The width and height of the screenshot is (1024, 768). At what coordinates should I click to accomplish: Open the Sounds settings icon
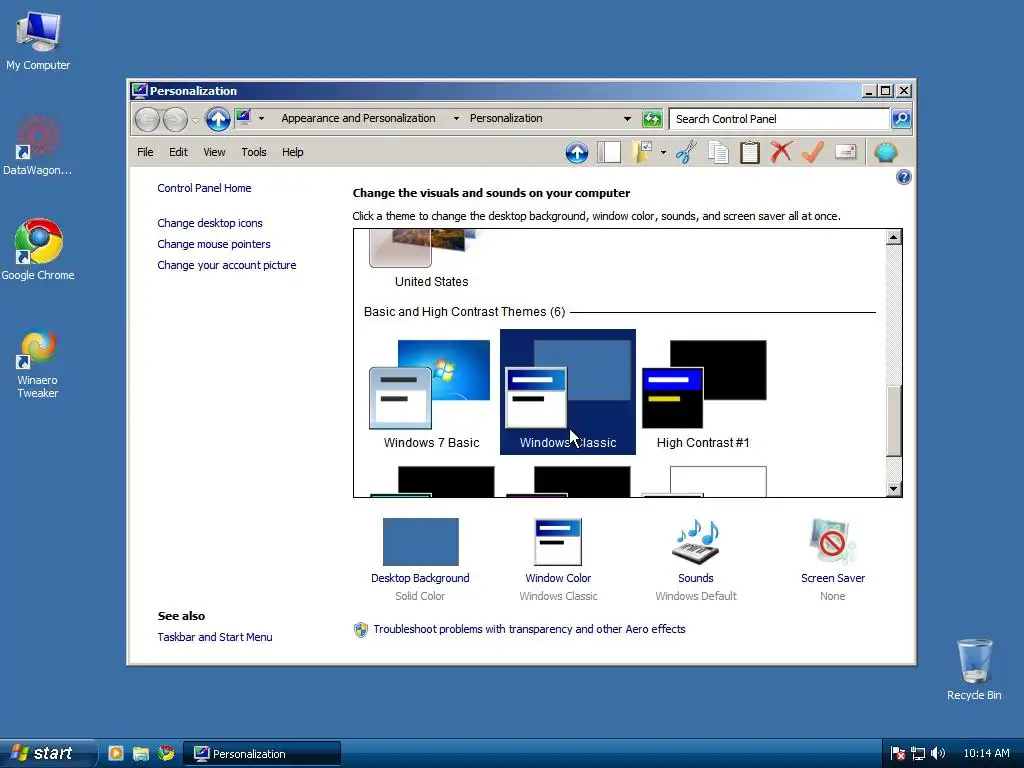click(x=696, y=542)
